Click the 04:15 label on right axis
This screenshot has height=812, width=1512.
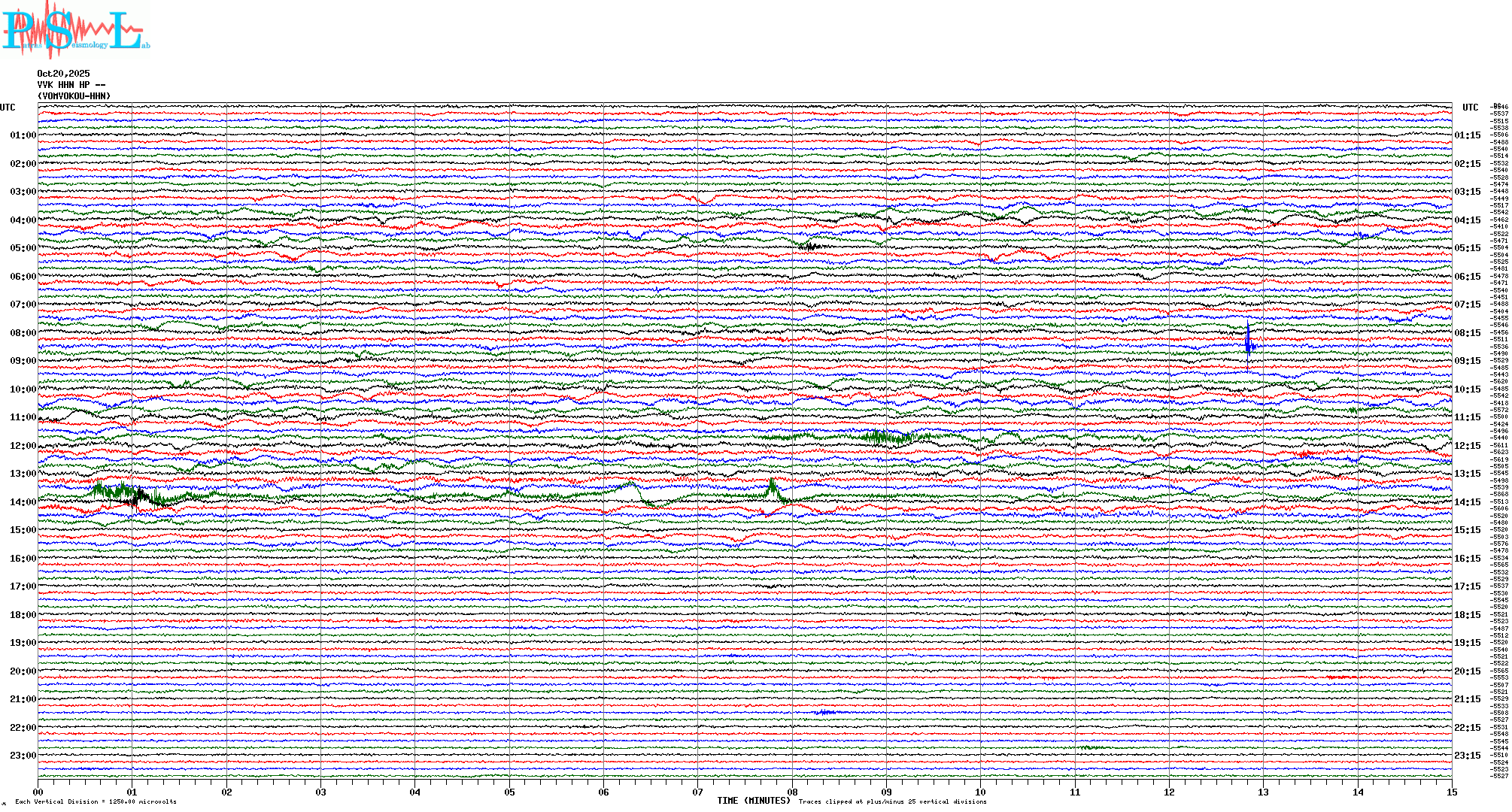click(1467, 220)
